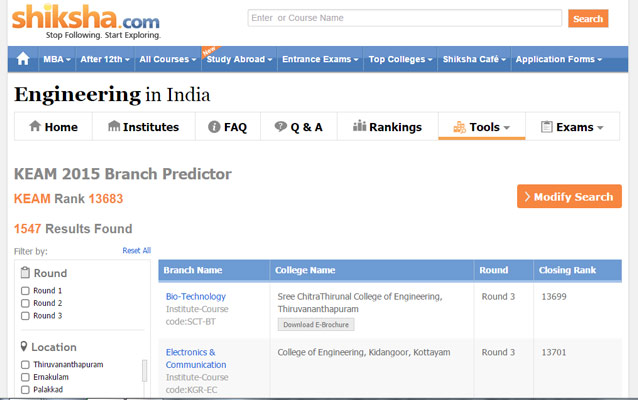Check the Round 1 filter checkbox
638x400 pixels.
pos(26,290)
